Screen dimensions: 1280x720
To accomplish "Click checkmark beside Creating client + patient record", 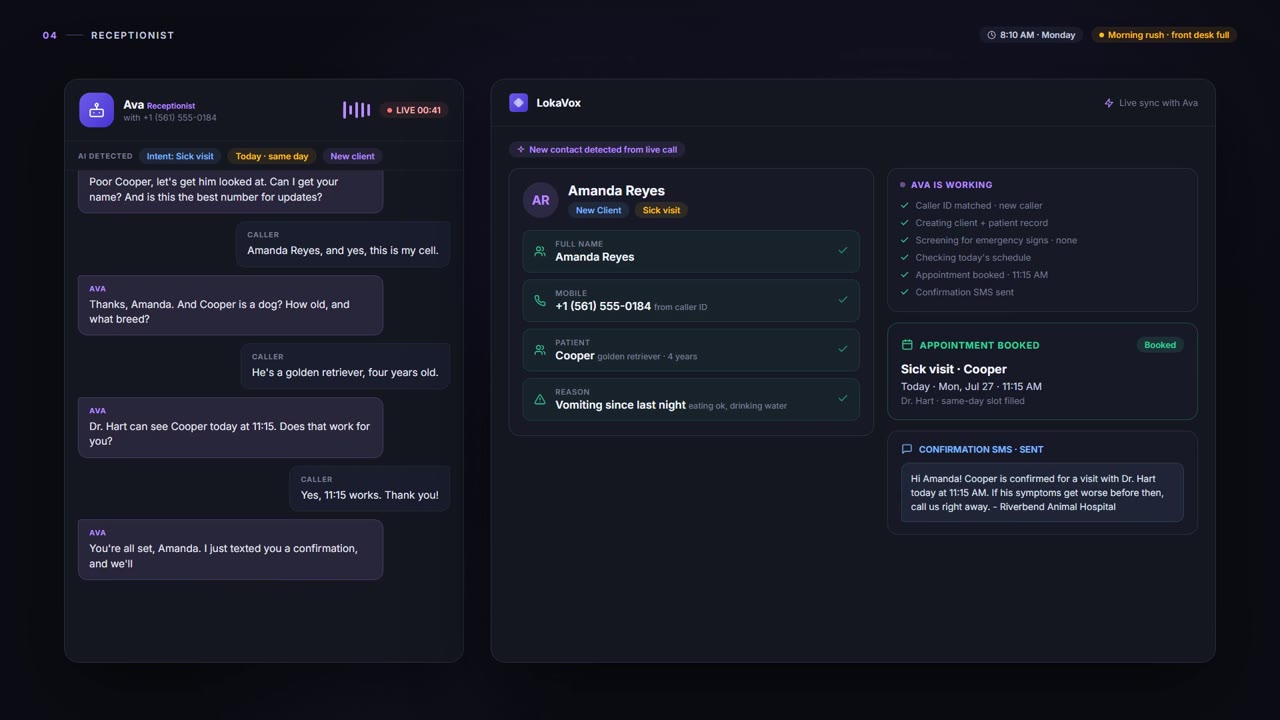I will point(905,223).
